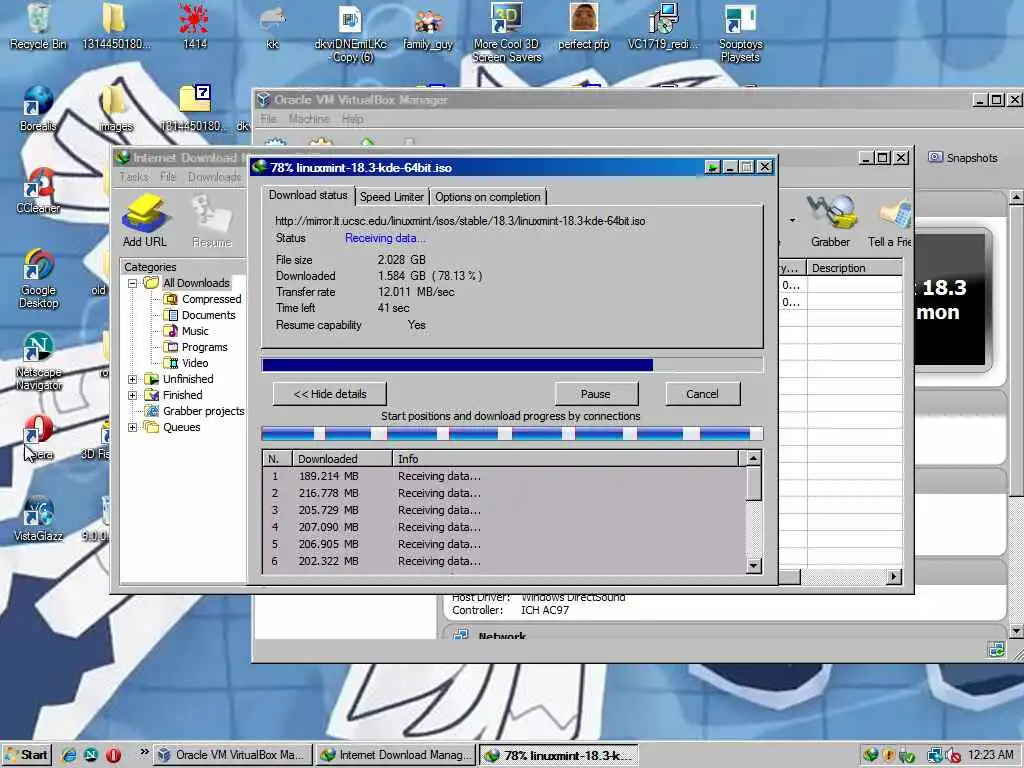Switch to the Speed Limiter tab
This screenshot has height=768, width=1024.
point(392,197)
